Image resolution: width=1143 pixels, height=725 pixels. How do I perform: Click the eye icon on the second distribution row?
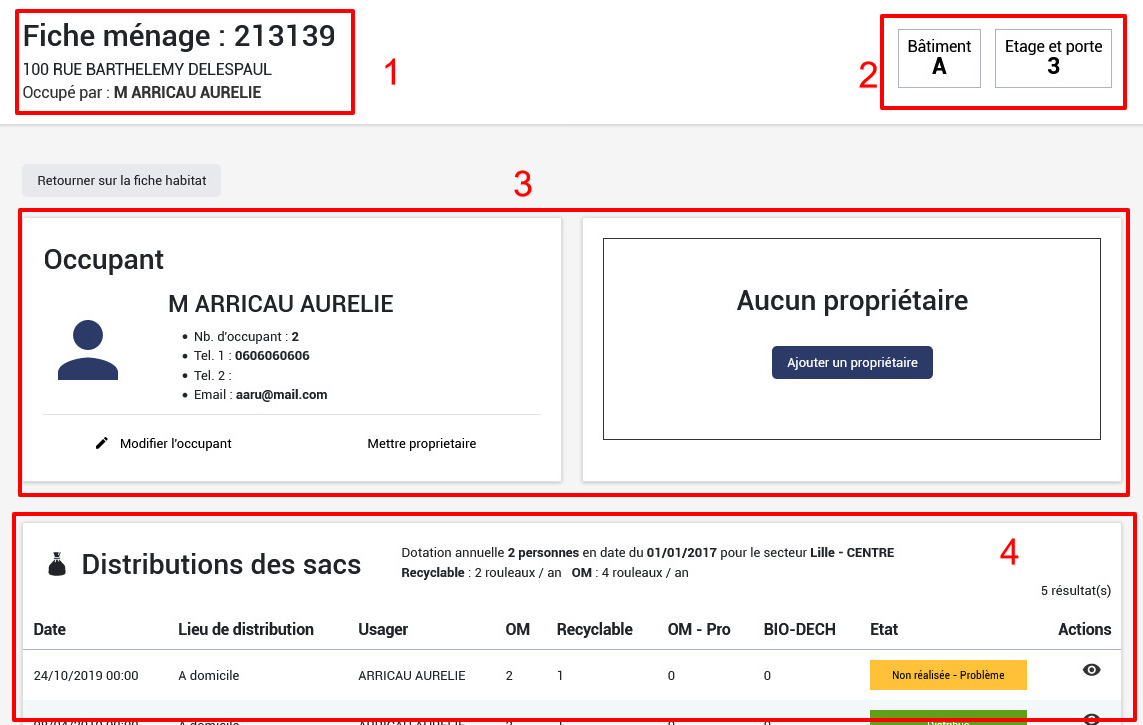coord(1090,716)
